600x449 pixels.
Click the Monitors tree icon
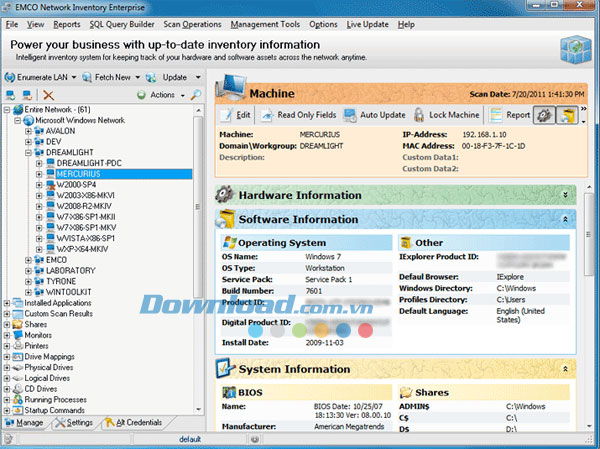click(x=18, y=335)
